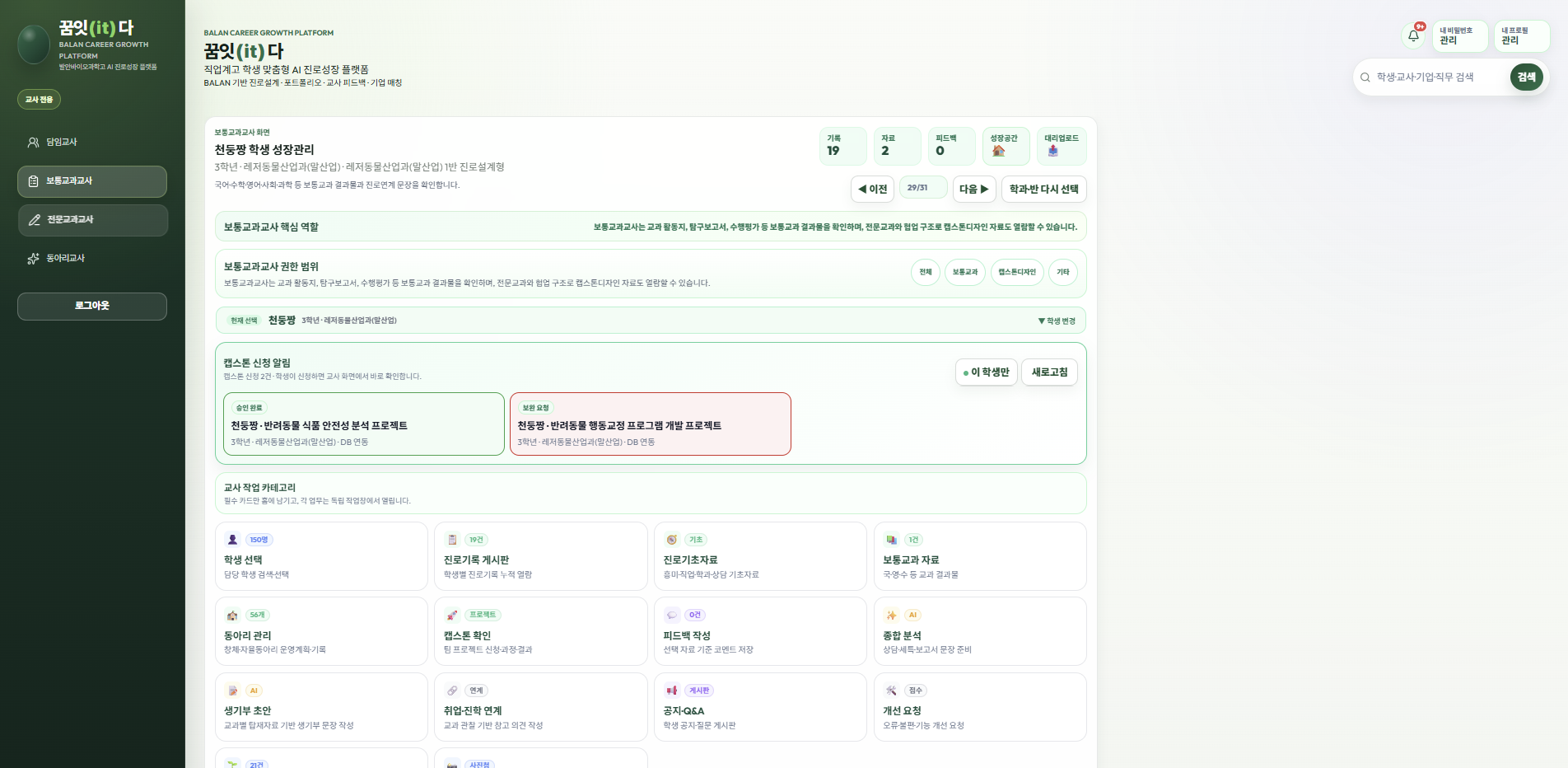
Task: Open the 피드백 0 stat tile
Action: (x=952, y=146)
